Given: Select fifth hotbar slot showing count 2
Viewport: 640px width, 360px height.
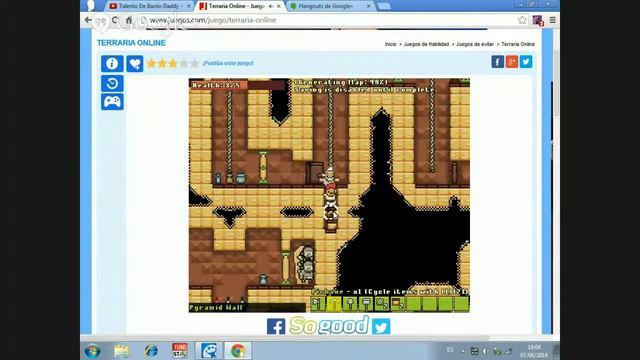Looking at the screenshot, I should click(382, 304).
